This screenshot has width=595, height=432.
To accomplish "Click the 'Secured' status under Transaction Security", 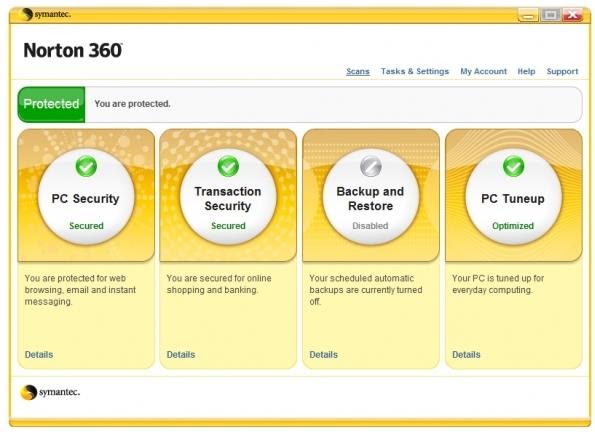I will (228, 226).
